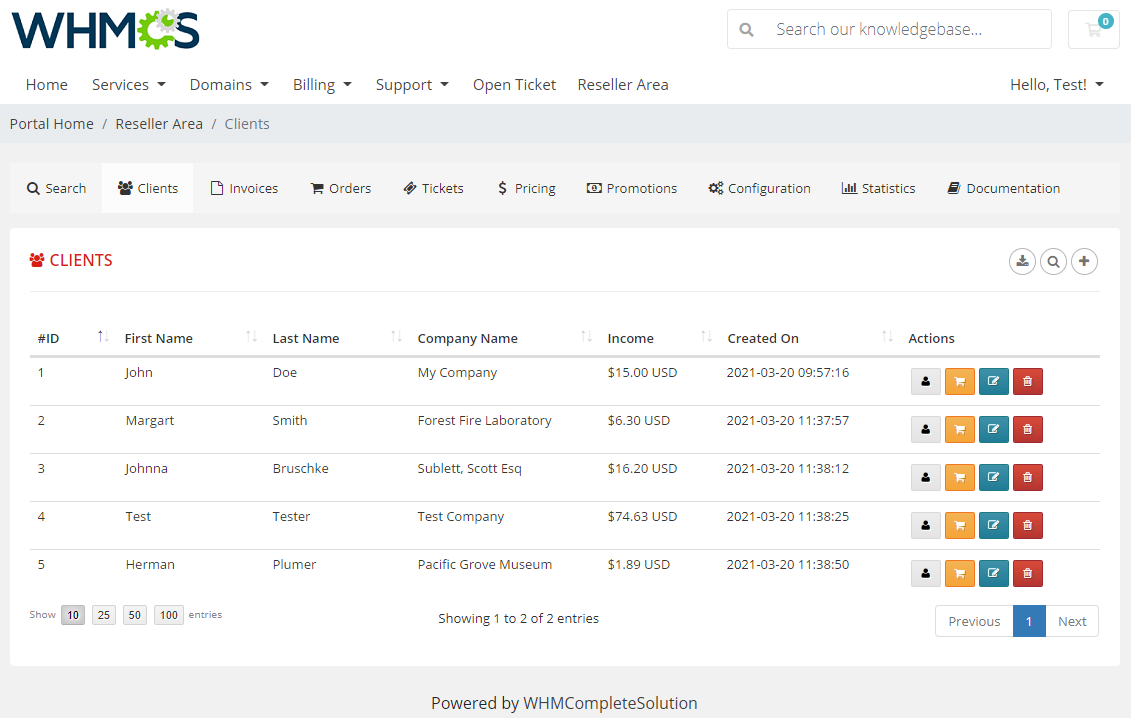Log in as client Herman Plumer
This screenshot has height=718, width=1131.
pyautogui.click(x=925, y=574)
